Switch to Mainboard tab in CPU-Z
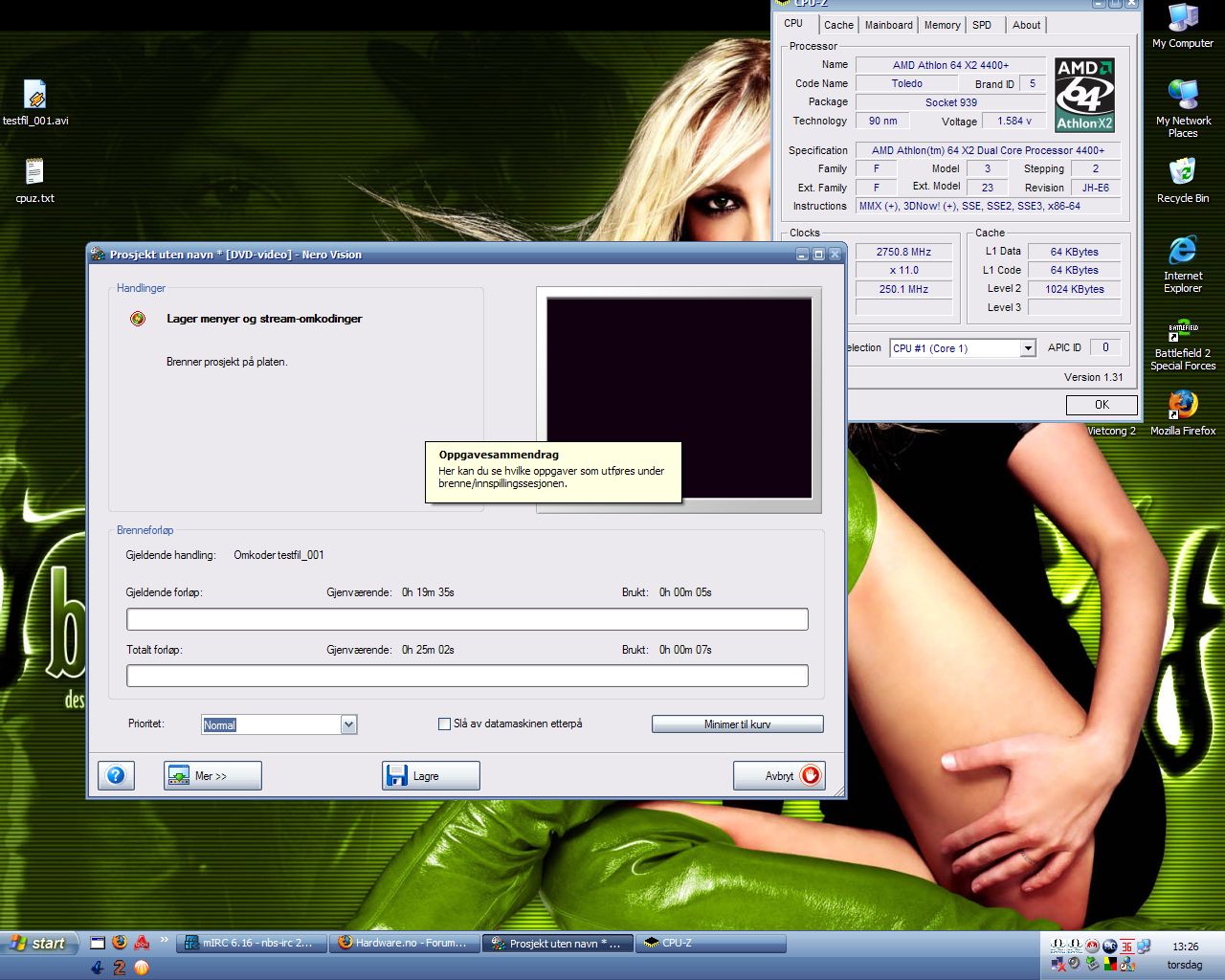 tap(889, 25)
